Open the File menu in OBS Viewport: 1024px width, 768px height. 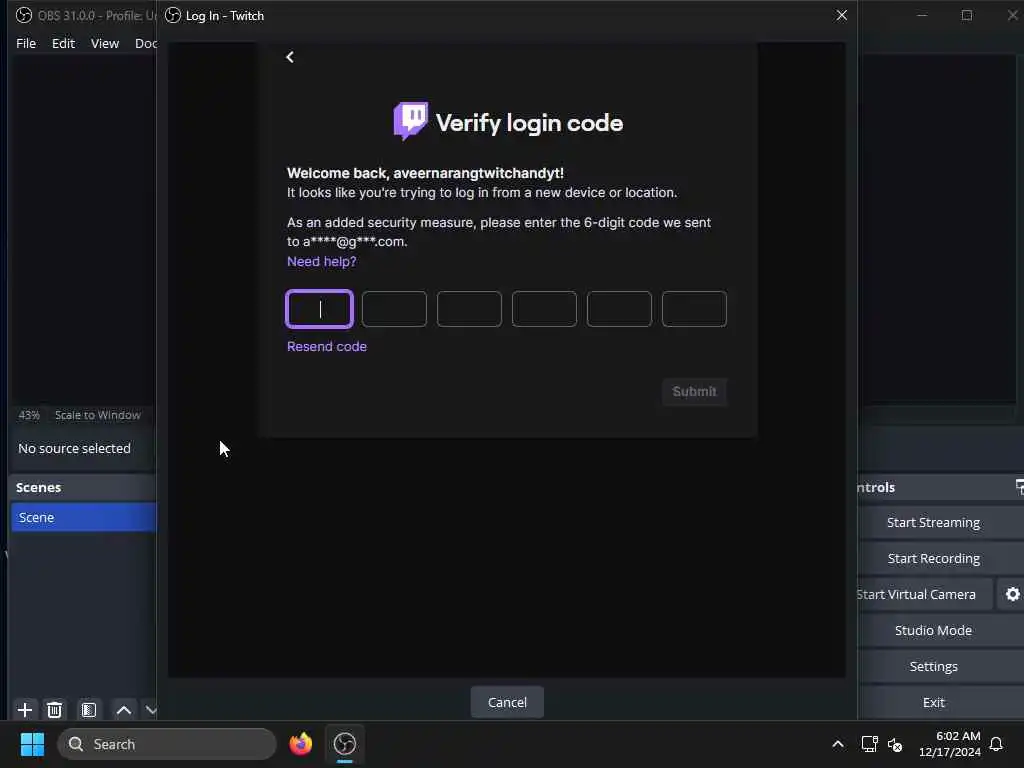(x=26, y=43)
